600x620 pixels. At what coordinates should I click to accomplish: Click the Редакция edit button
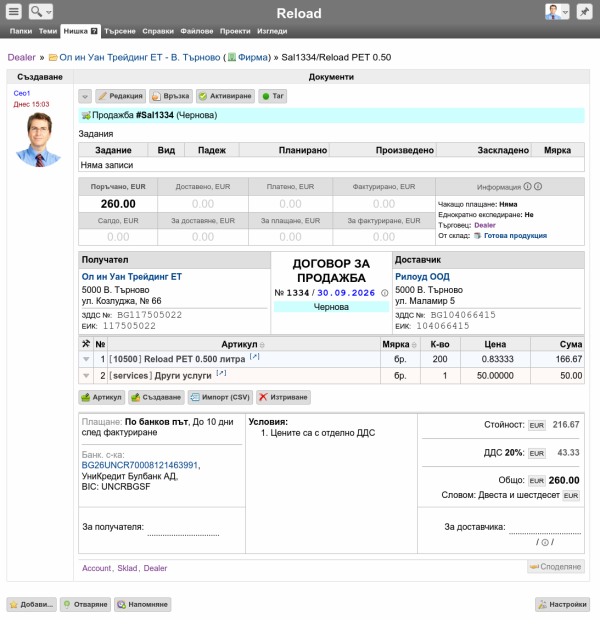(x=120, y=96)
